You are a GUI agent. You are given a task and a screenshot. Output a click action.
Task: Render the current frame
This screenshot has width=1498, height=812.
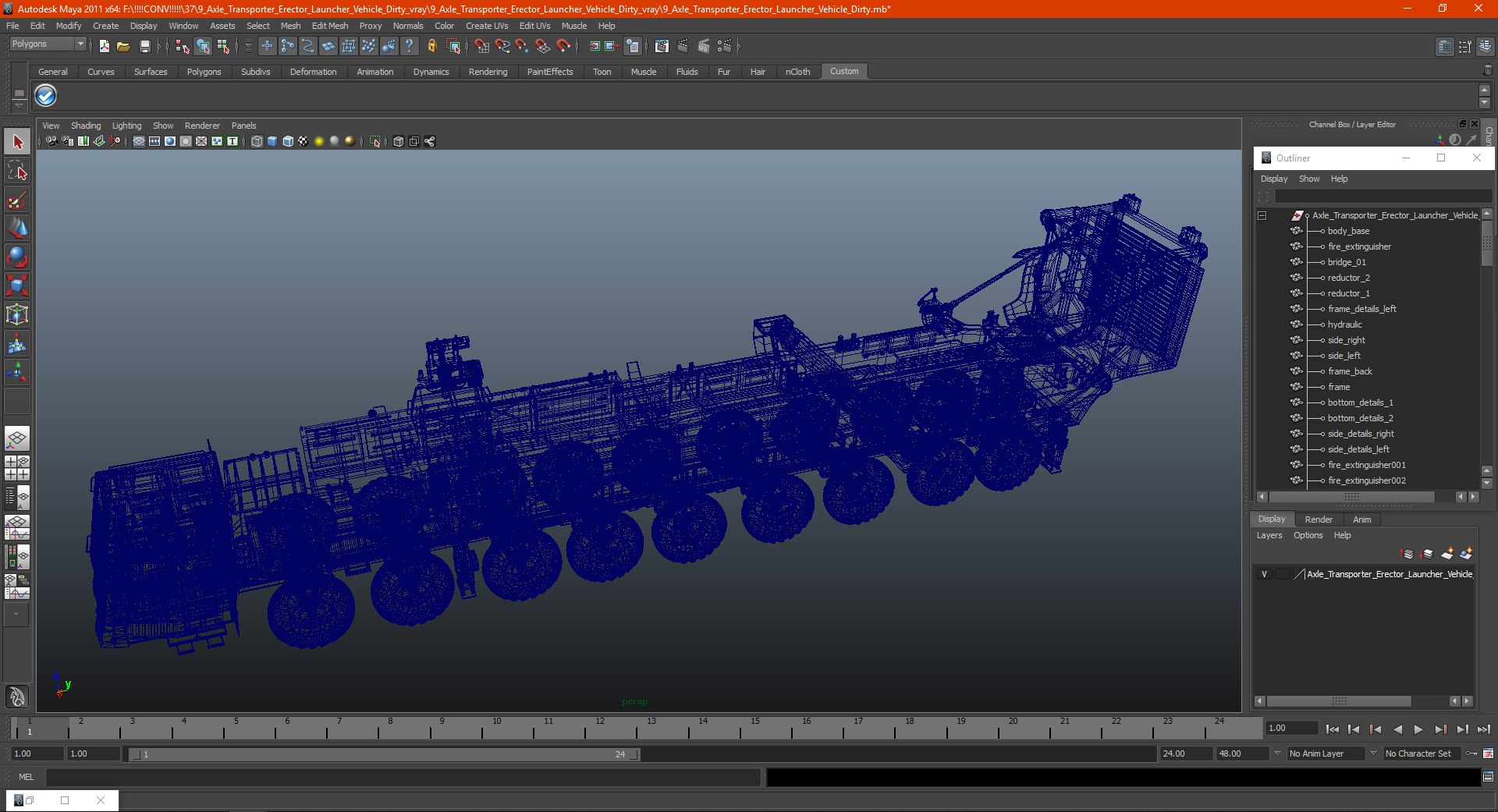tap(683, 46)
